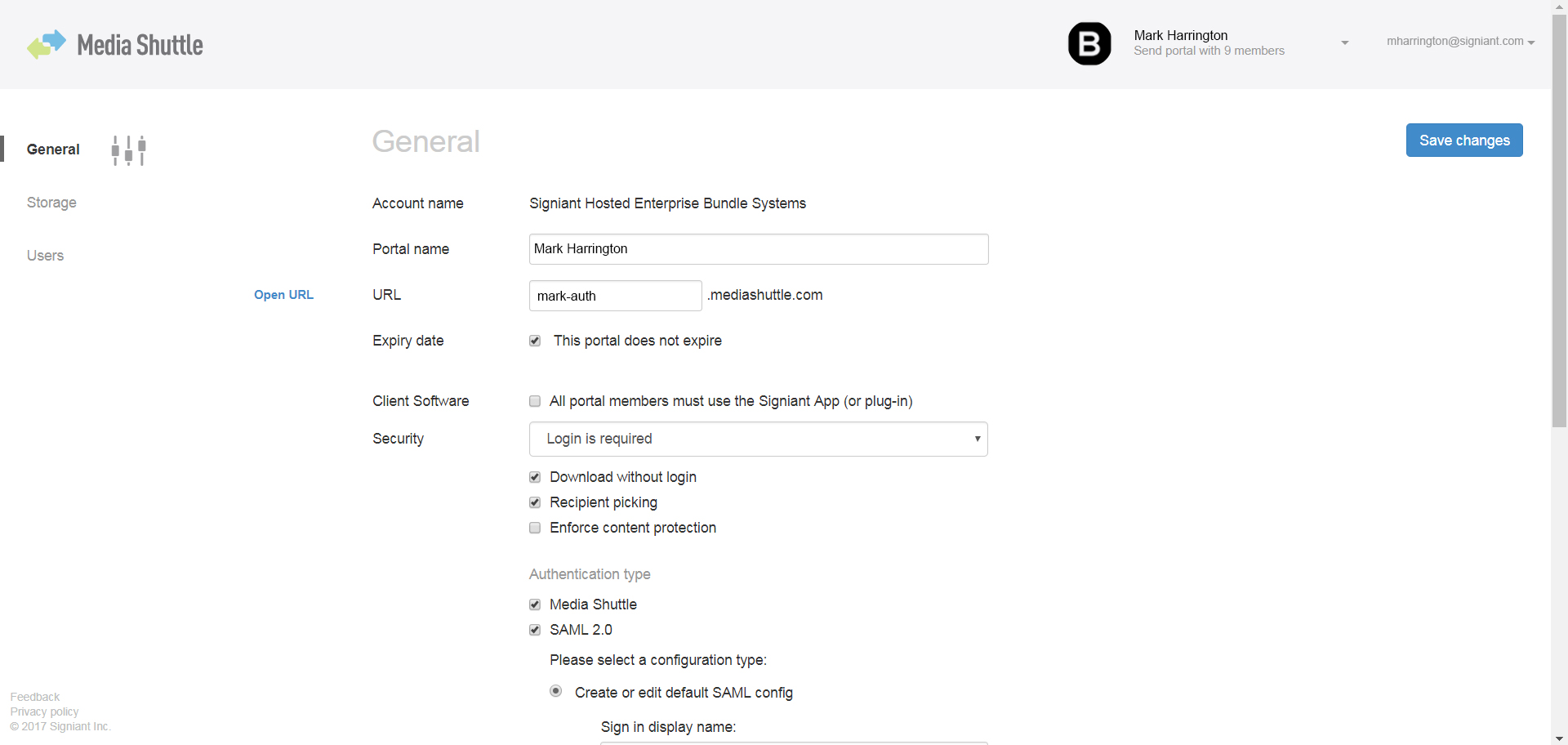
Task: Follow the Open URL link
Action: click(283, 295)
